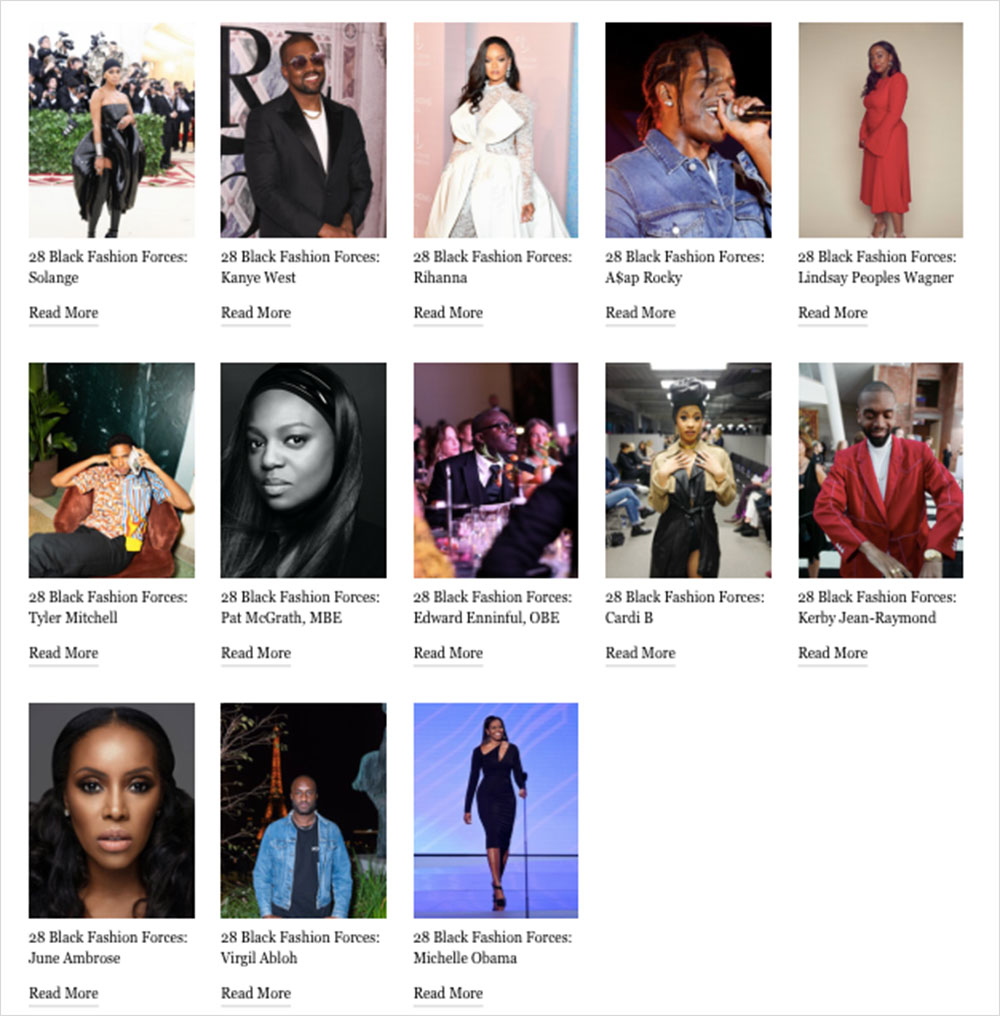Open the Rihanna white gown thumbnail

click(x=496, y=130)
